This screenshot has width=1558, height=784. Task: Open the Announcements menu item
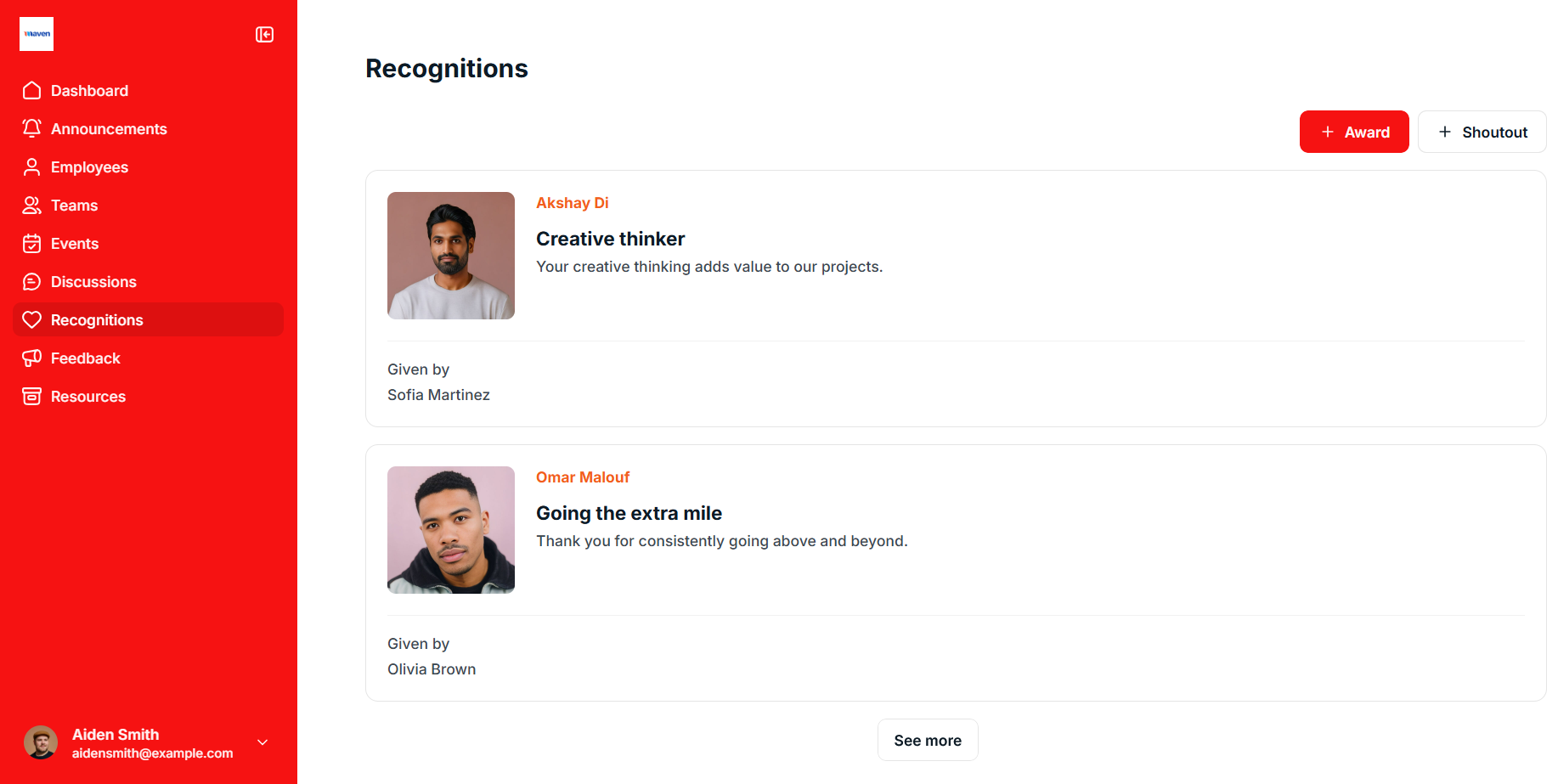[x=109, y=129]
